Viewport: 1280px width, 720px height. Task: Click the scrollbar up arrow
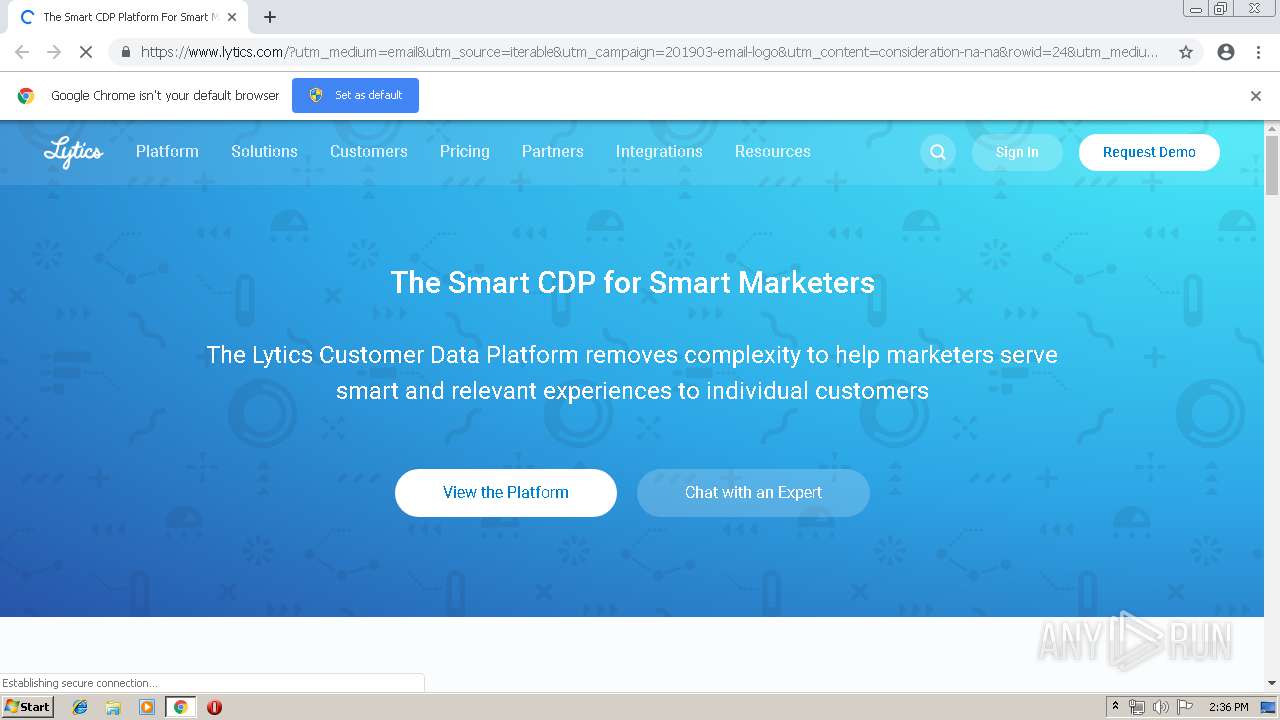click(x=1272, y=128)
